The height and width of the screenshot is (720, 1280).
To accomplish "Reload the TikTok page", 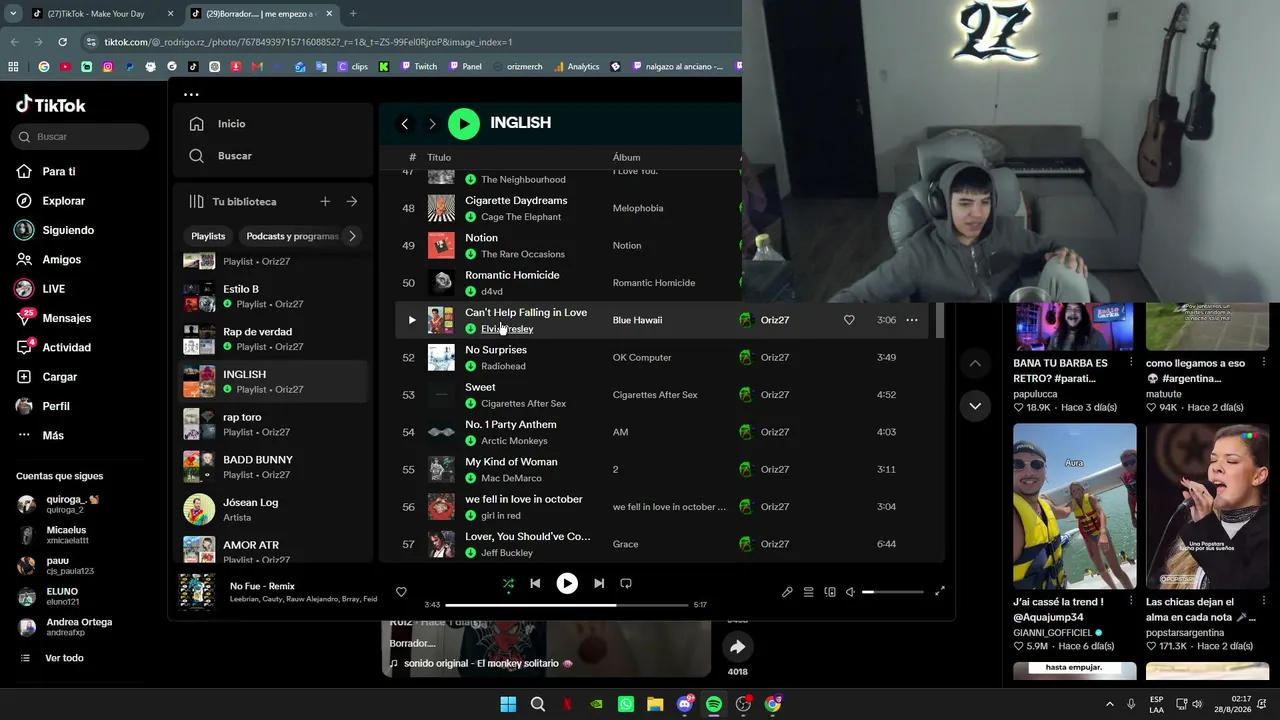I will pyautogui.click(x=63, y=42).
